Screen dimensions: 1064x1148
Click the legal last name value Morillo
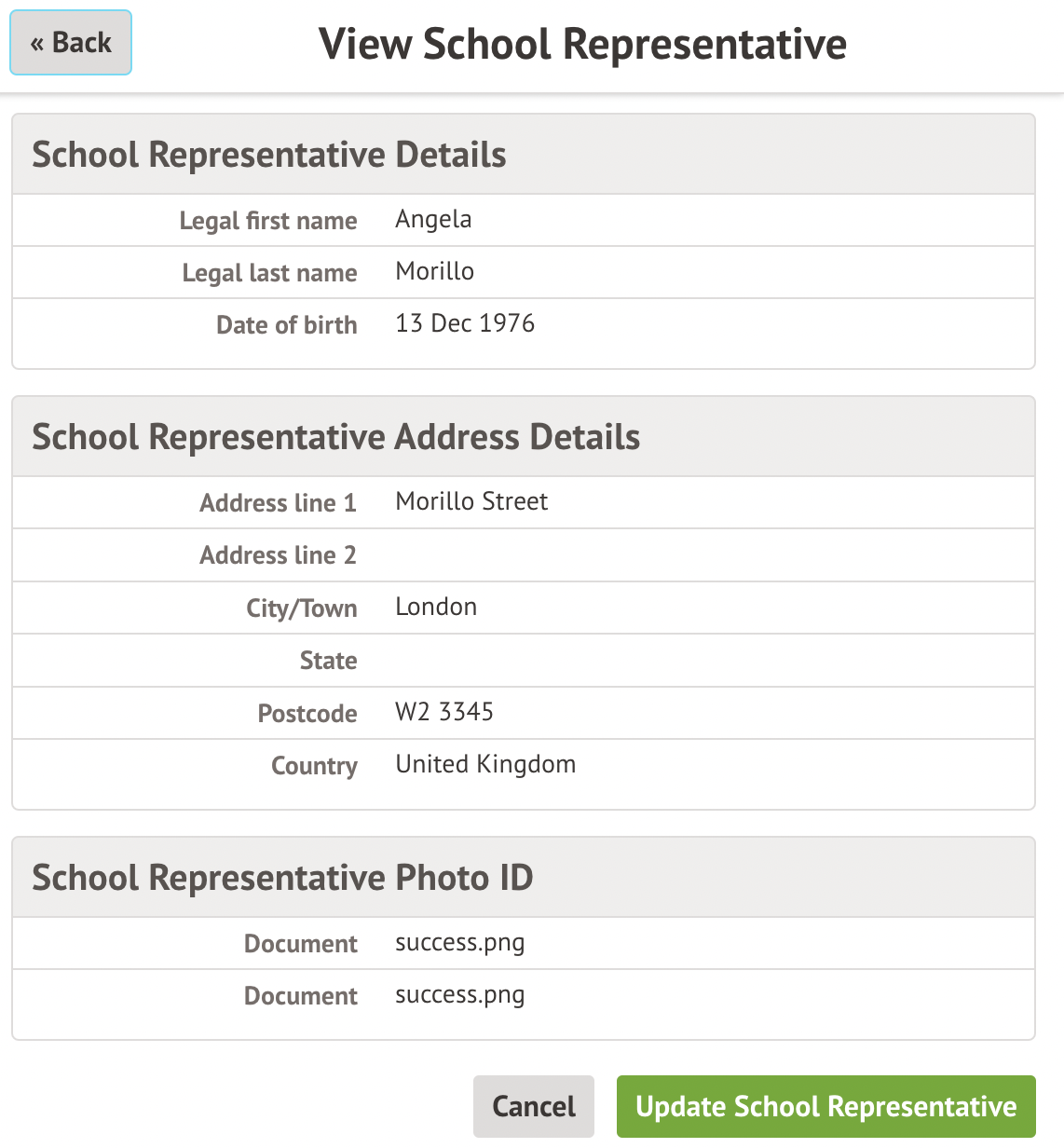[x=434, y=272]
